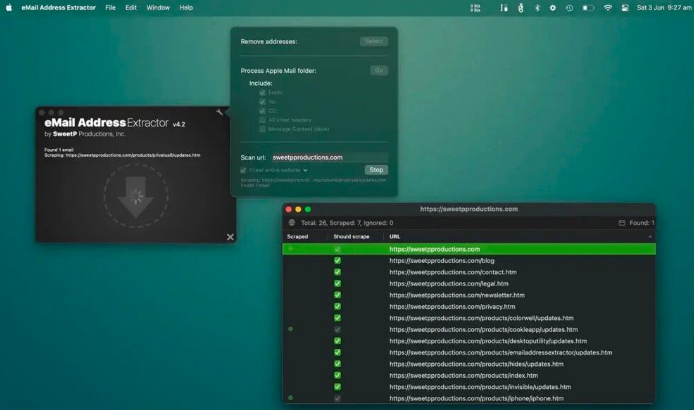Screen dimensions: 694x410
Task: Open the Window menu
Action: (x=158, y=8)
